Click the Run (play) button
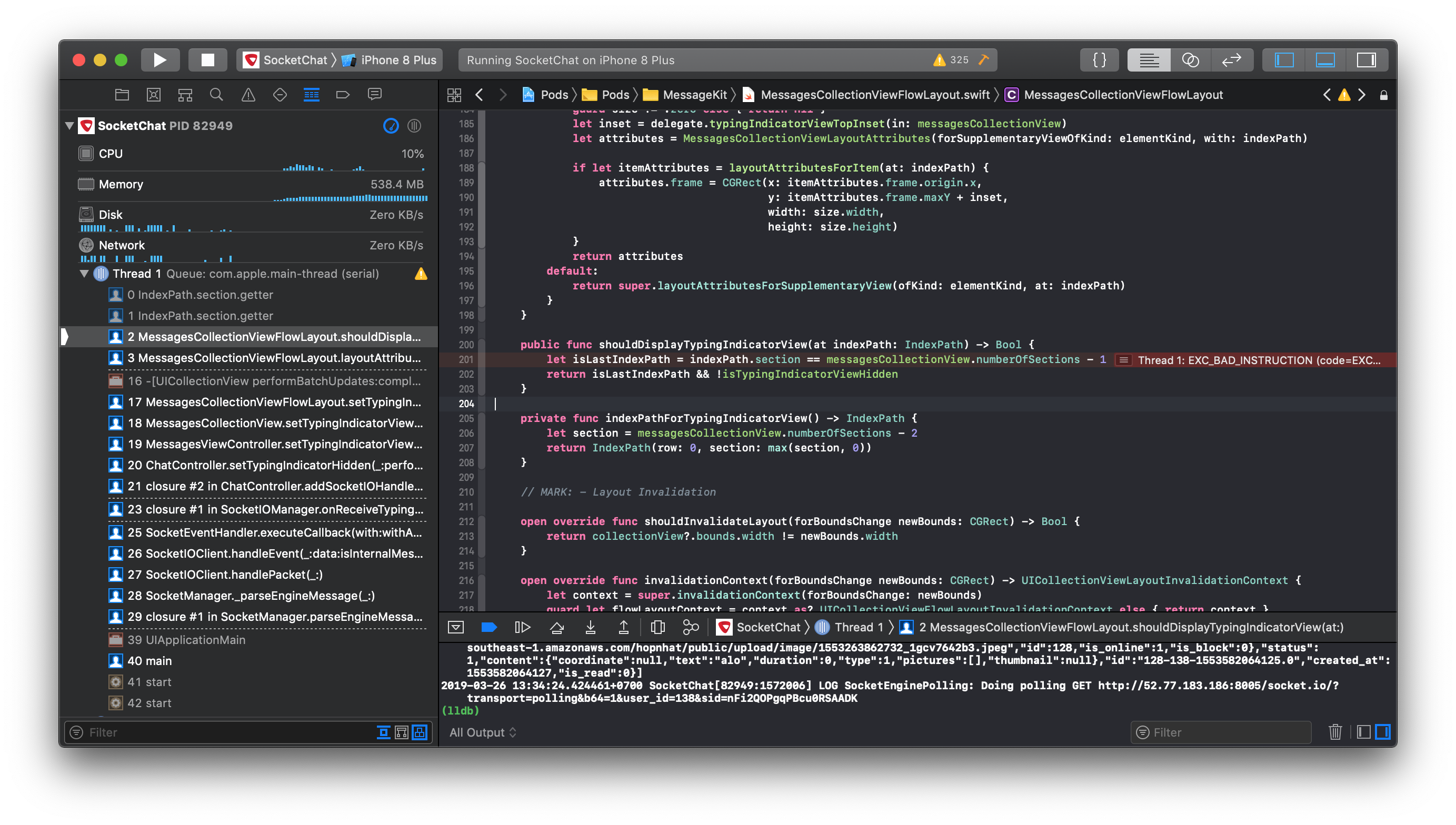1456x825 pixels. (160, 59)
